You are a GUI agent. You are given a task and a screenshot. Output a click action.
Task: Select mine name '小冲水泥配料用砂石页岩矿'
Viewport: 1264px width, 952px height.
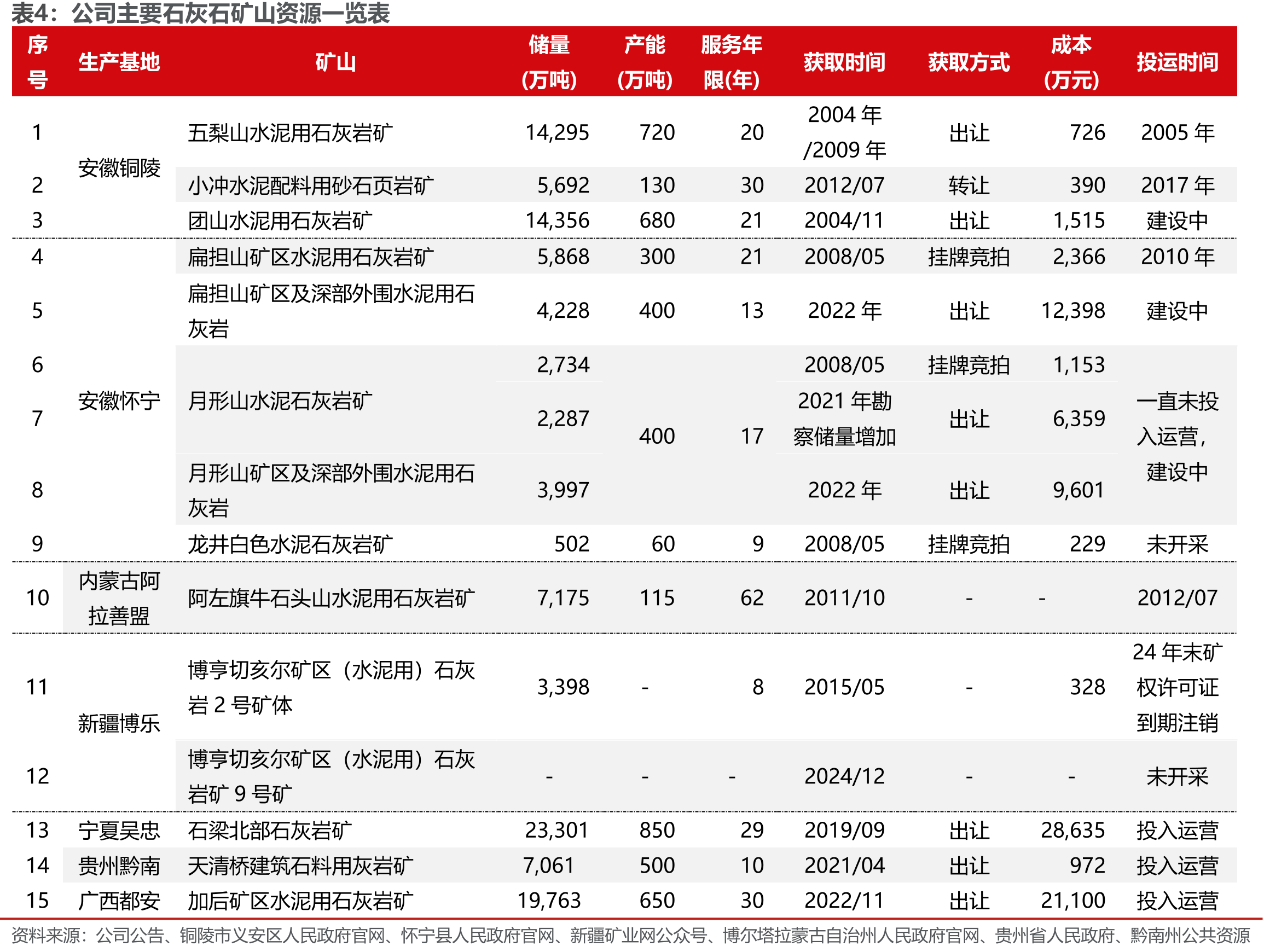pyautogui.click(x=311, y=185)
